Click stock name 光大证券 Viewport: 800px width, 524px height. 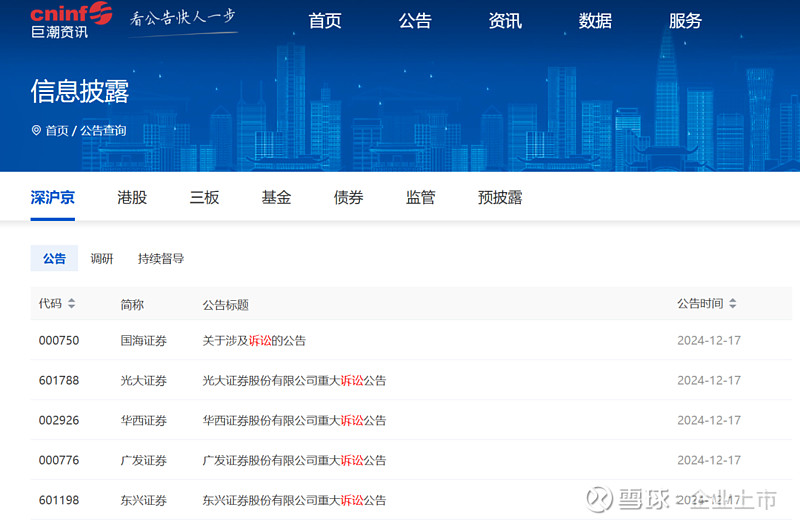(x=143, y=381)
